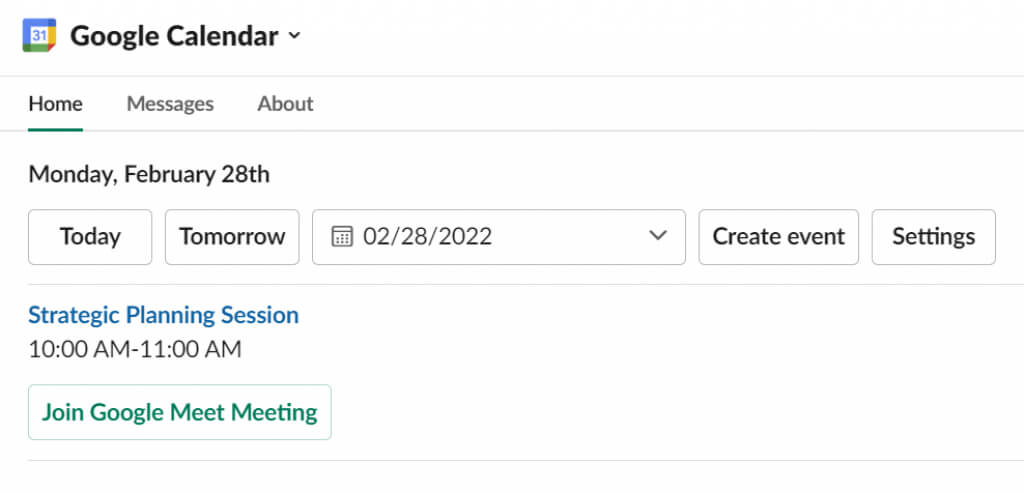Open the Settings button

tap(933, 237)
